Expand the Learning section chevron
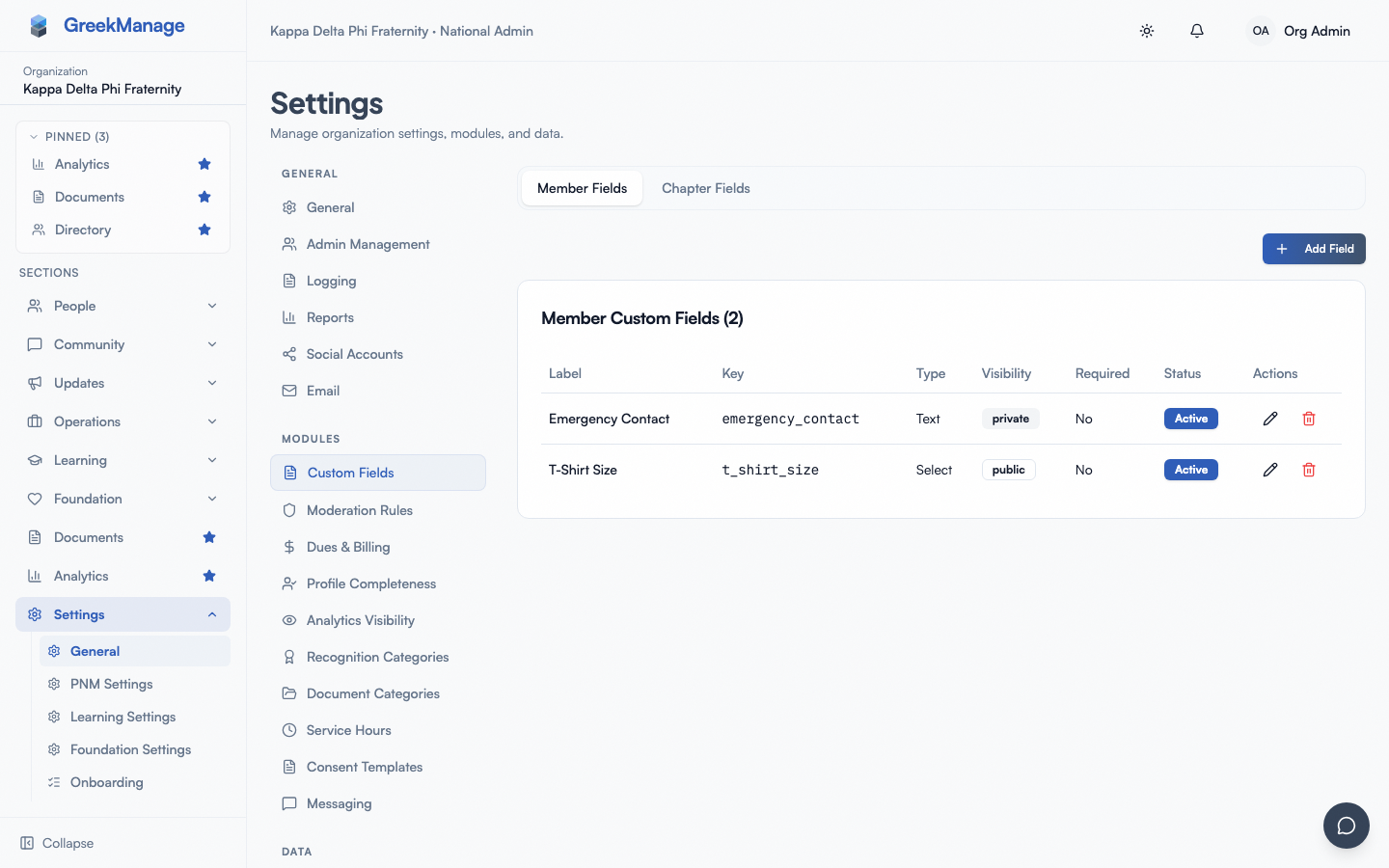Screen dimensions: 1389x868 pos(212,460)
